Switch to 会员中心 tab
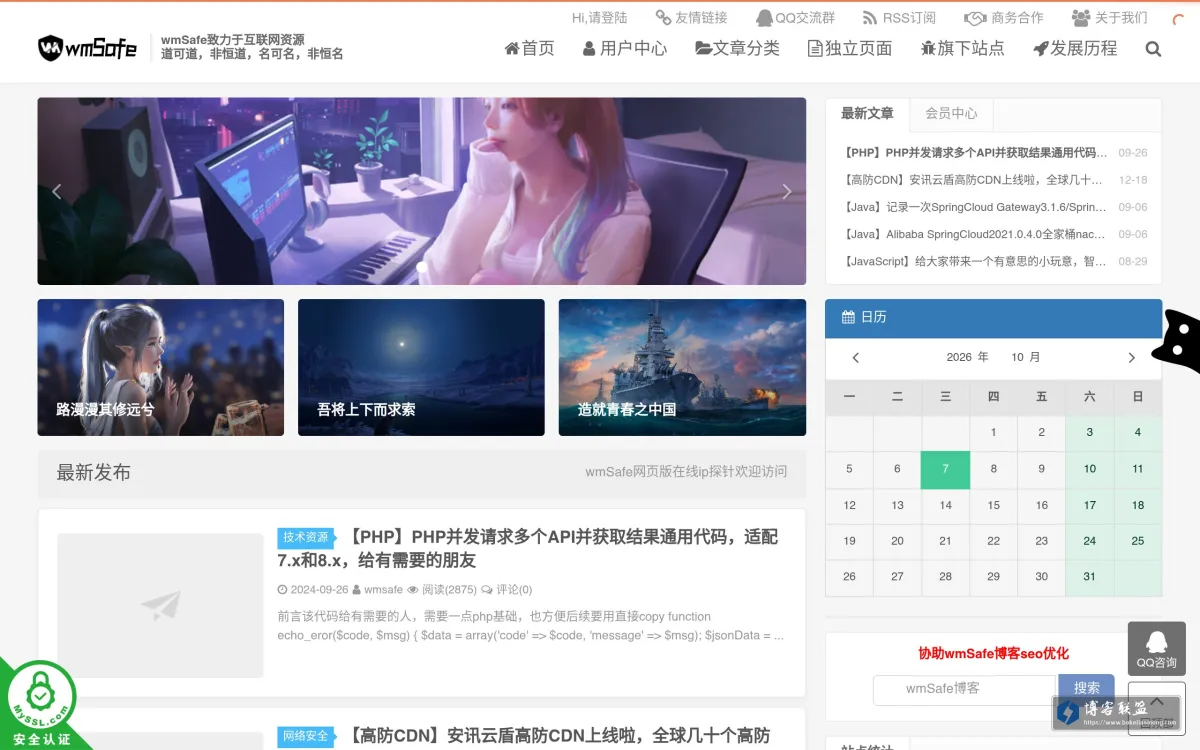 (951, 114)
